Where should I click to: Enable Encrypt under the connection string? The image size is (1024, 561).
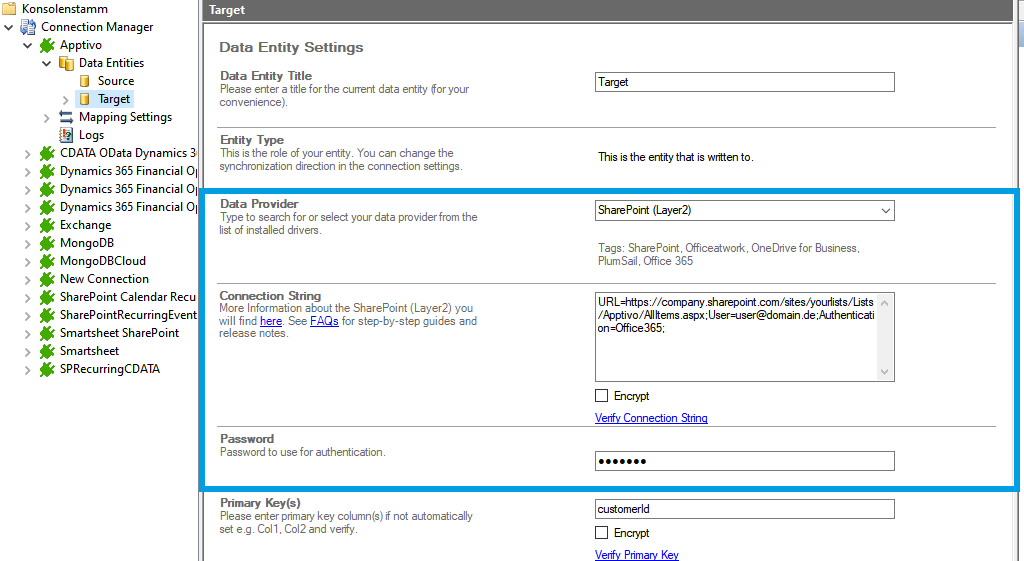coord(602,396)
